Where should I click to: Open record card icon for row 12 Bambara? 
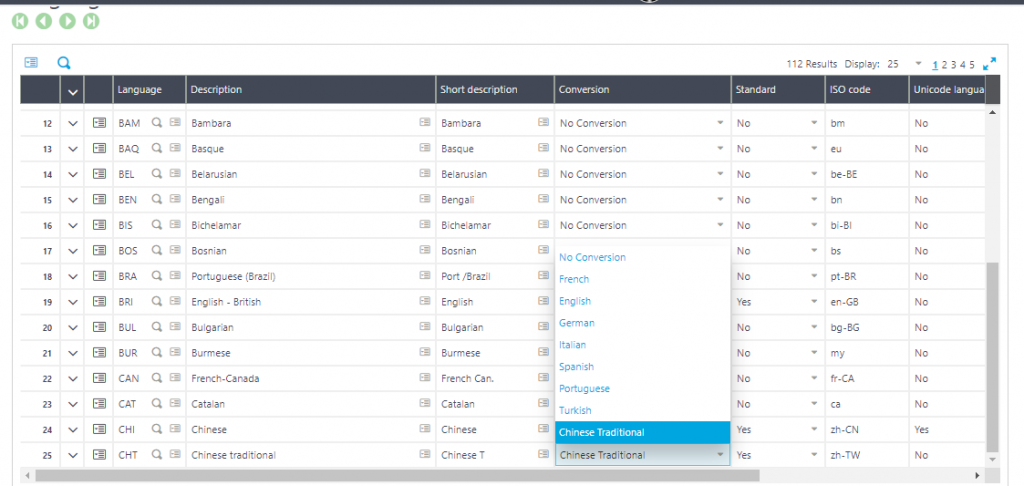pyautogui.click(x=99, y=123)
